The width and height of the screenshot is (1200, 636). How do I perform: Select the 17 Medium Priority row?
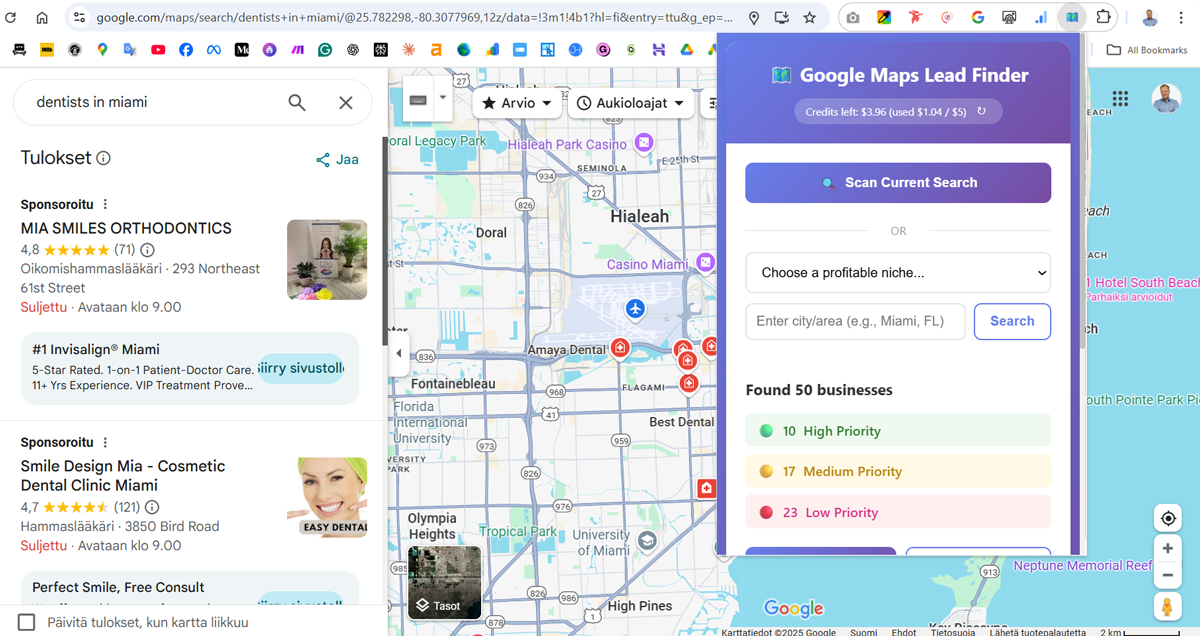pos(898,471)
